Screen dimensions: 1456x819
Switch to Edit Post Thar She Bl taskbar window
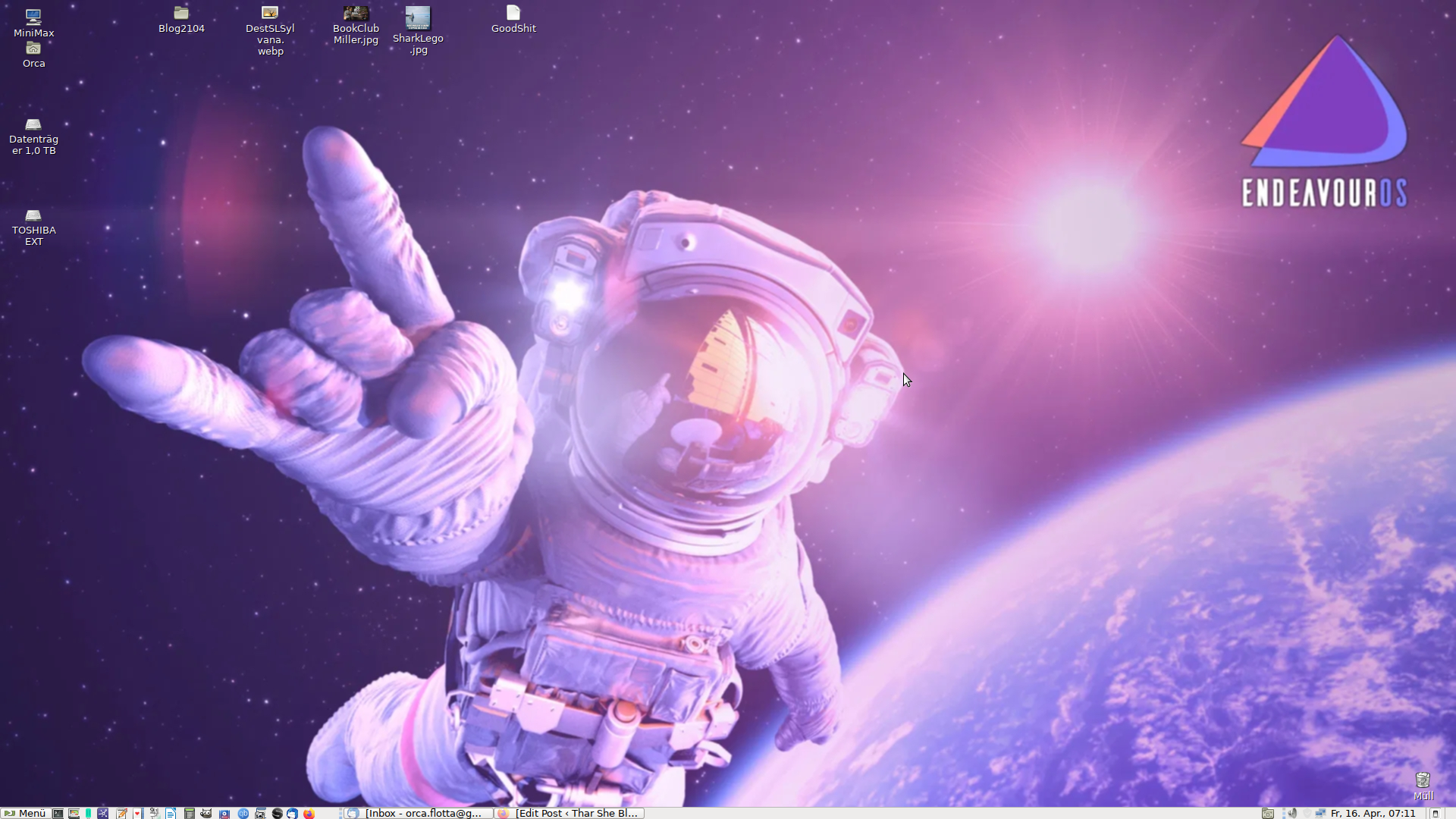click(570, 813)
